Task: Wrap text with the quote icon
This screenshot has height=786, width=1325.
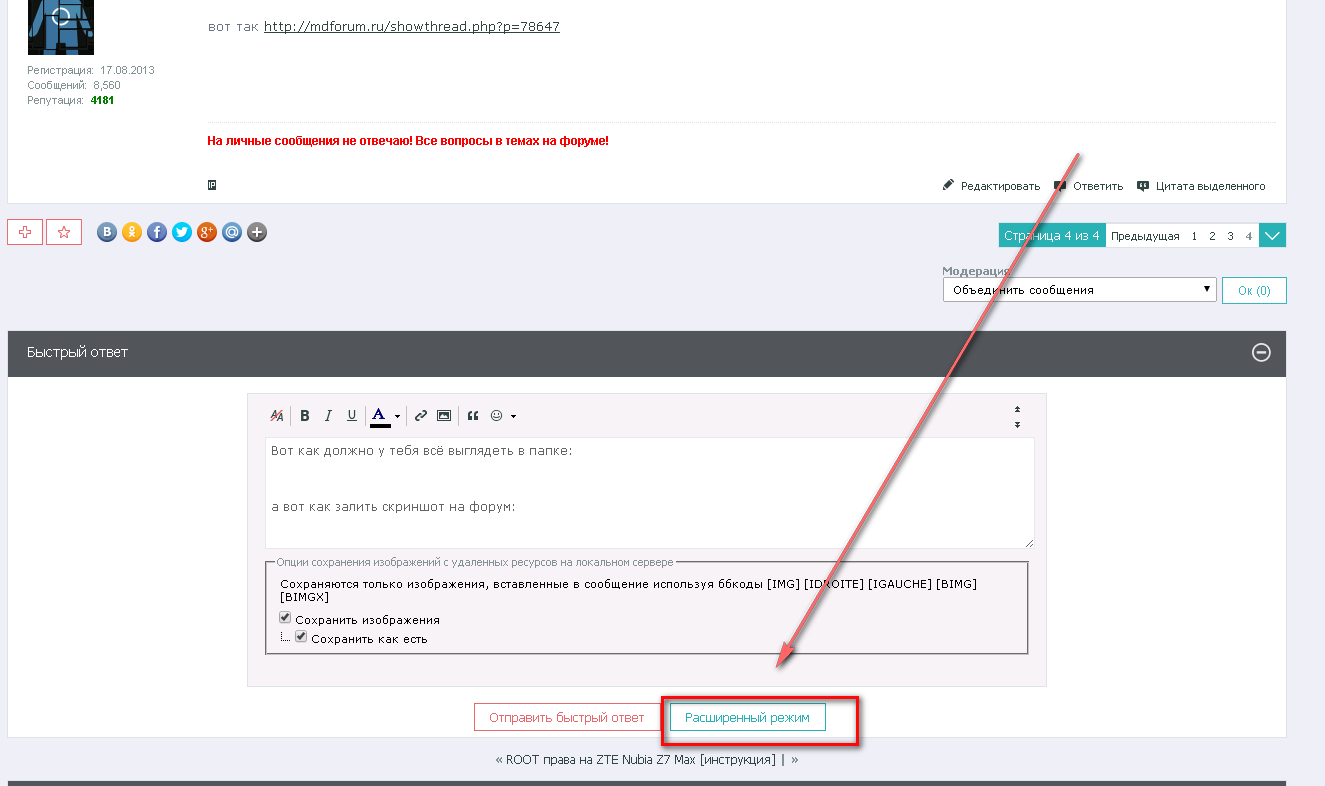Action: [x=473, y=416]
